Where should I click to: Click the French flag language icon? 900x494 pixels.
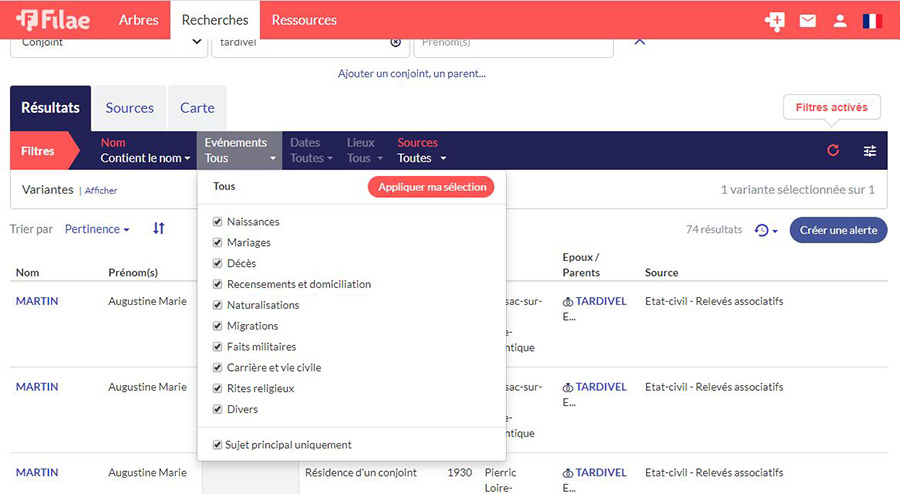point(872,21)
